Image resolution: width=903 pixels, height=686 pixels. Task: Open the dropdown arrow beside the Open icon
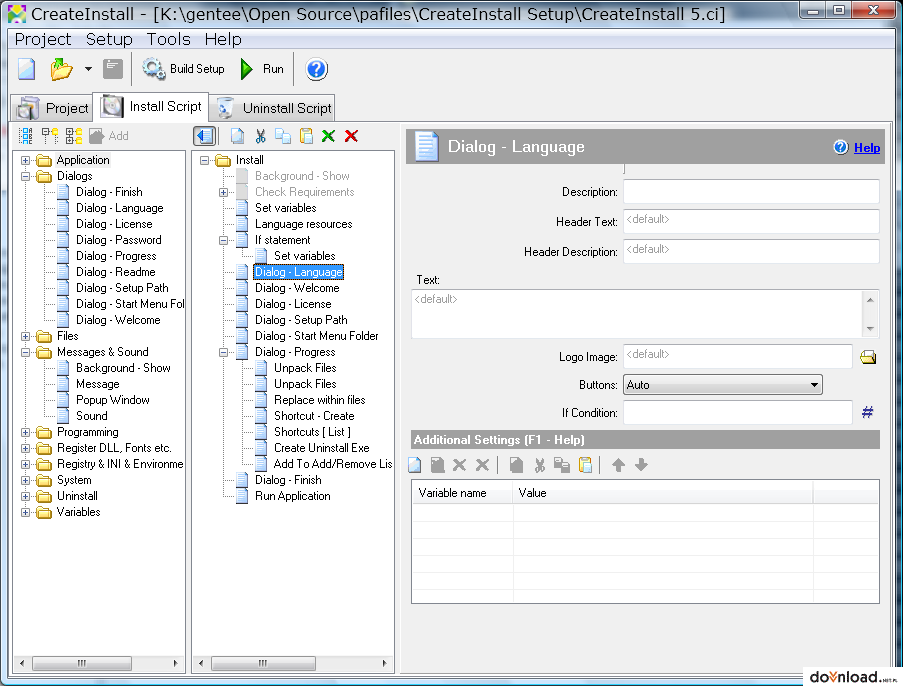88,69
